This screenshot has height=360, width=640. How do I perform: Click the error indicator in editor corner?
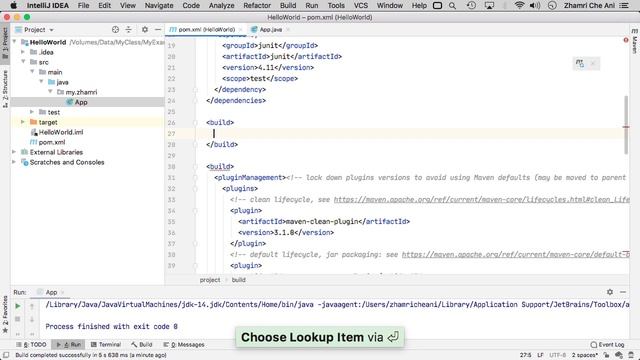click(x=626, y=40)
